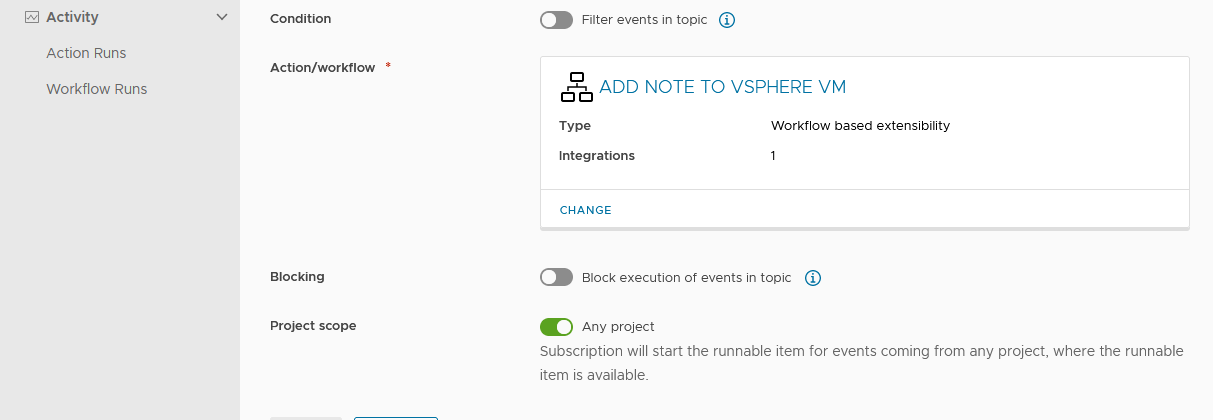Open ADD NOTE TO VSPHERE VM link
The width and height of the screenshot is (1213, 420).
pyautogui.click(x=722, y=87)
